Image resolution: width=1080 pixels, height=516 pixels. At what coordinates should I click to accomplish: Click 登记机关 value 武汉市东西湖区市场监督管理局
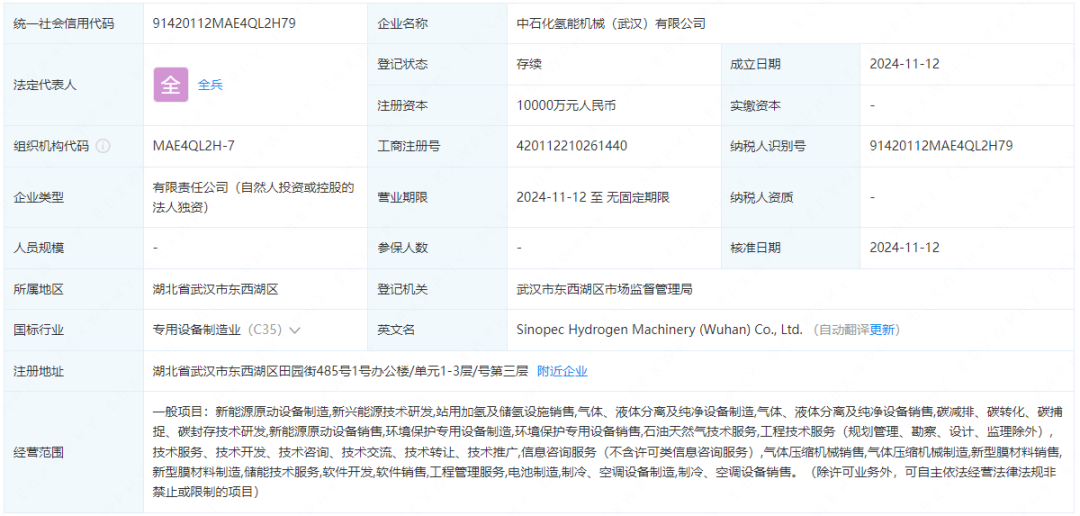click(604, 289)
